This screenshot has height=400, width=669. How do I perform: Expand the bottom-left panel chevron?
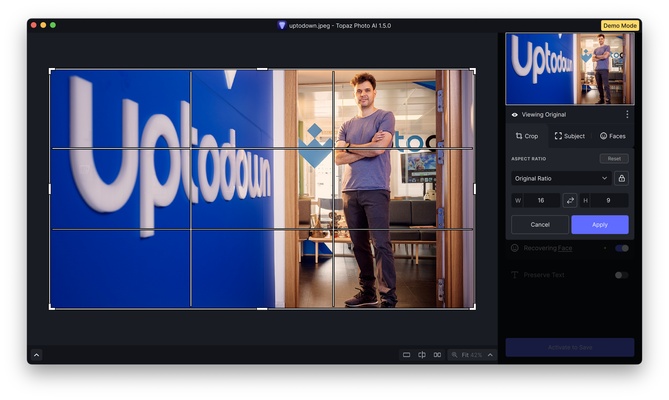[36, 355]
